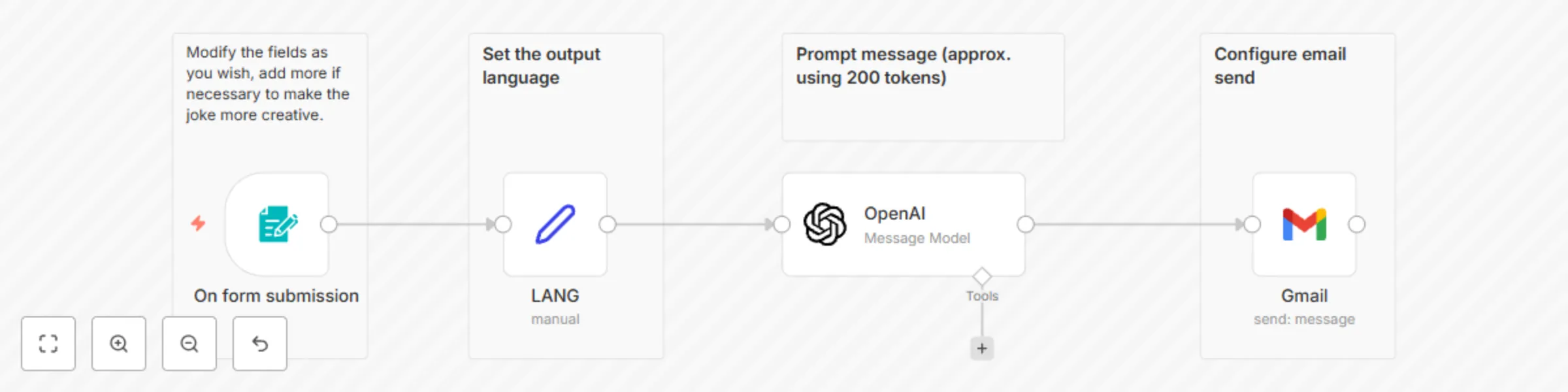This screenshot has height=392, width=1568.
Task: Click the output circle of the OpenAI node
Action: 1025,224
